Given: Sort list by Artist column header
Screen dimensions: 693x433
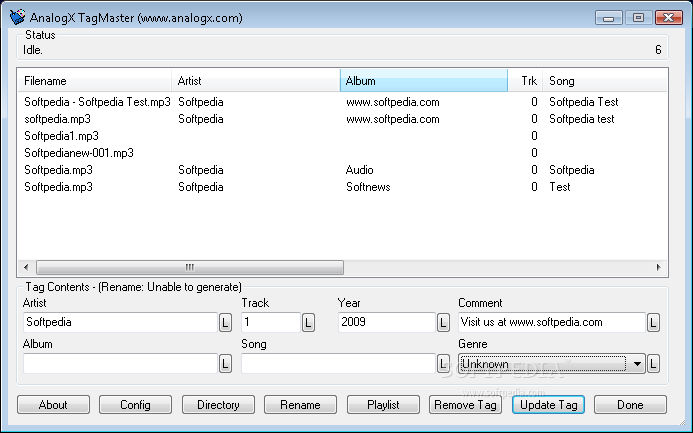Looking at the screenshot, I should click(x=255, y=80).
